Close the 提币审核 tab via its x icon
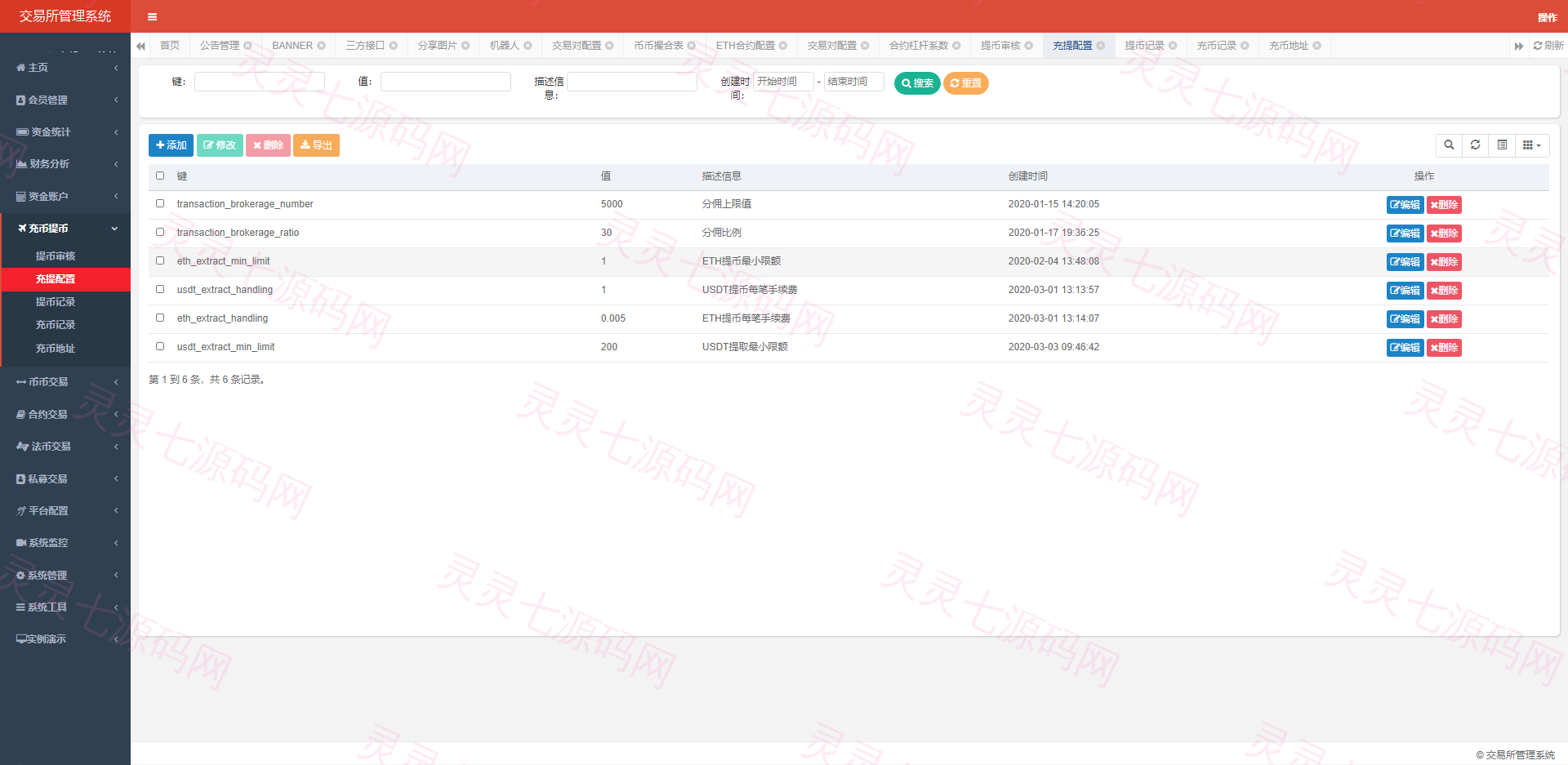Image resolution: width=1568 pixels, height=765 pixels. click(1029, 46)
